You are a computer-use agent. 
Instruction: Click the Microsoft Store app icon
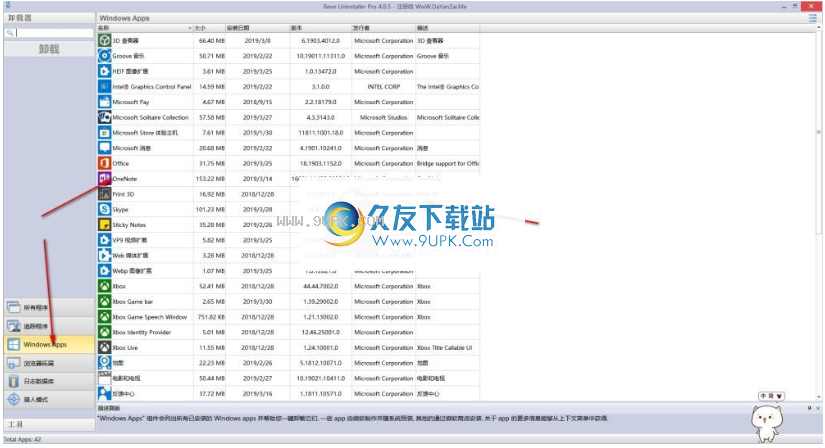[x=105, y=133]
